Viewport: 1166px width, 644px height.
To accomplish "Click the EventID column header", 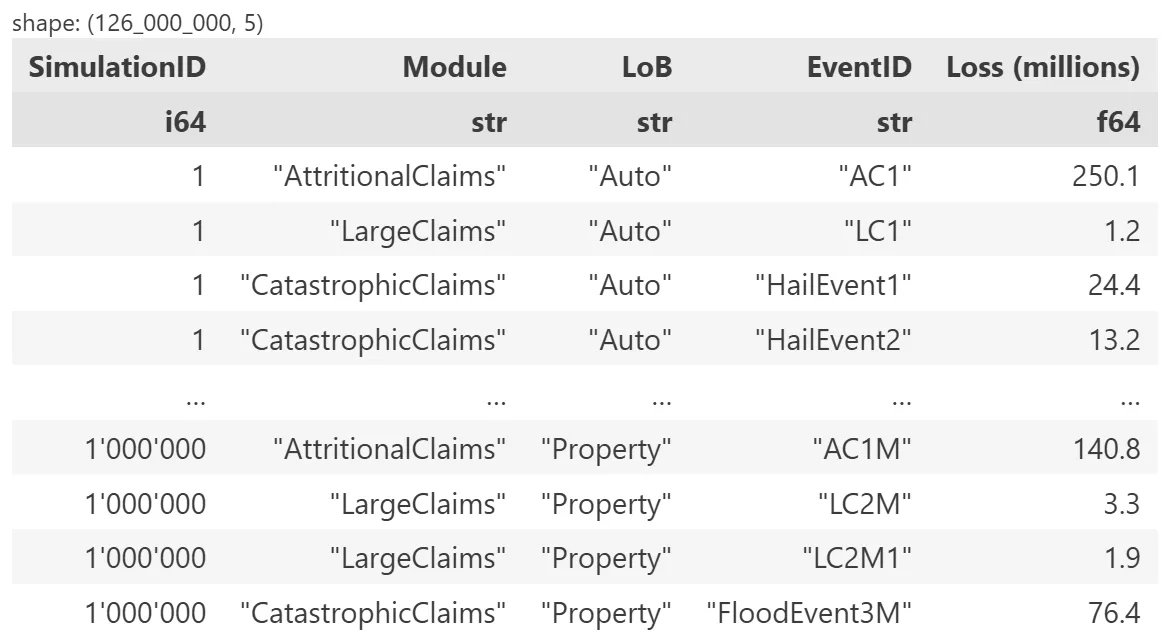I will click(x=859, y=67).
